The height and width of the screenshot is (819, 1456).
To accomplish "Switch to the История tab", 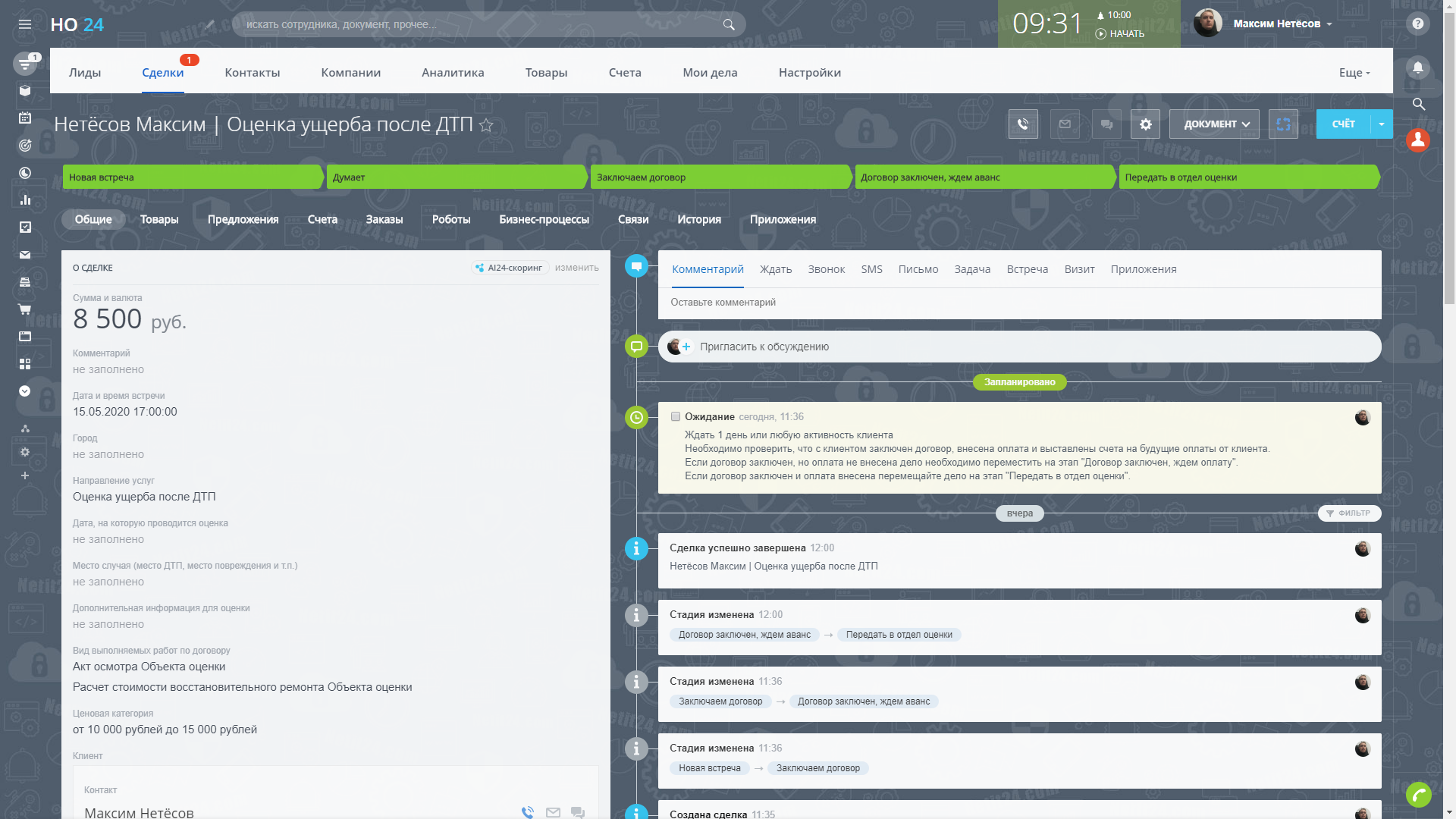I will pyautogui.click(x=698, y=220).
